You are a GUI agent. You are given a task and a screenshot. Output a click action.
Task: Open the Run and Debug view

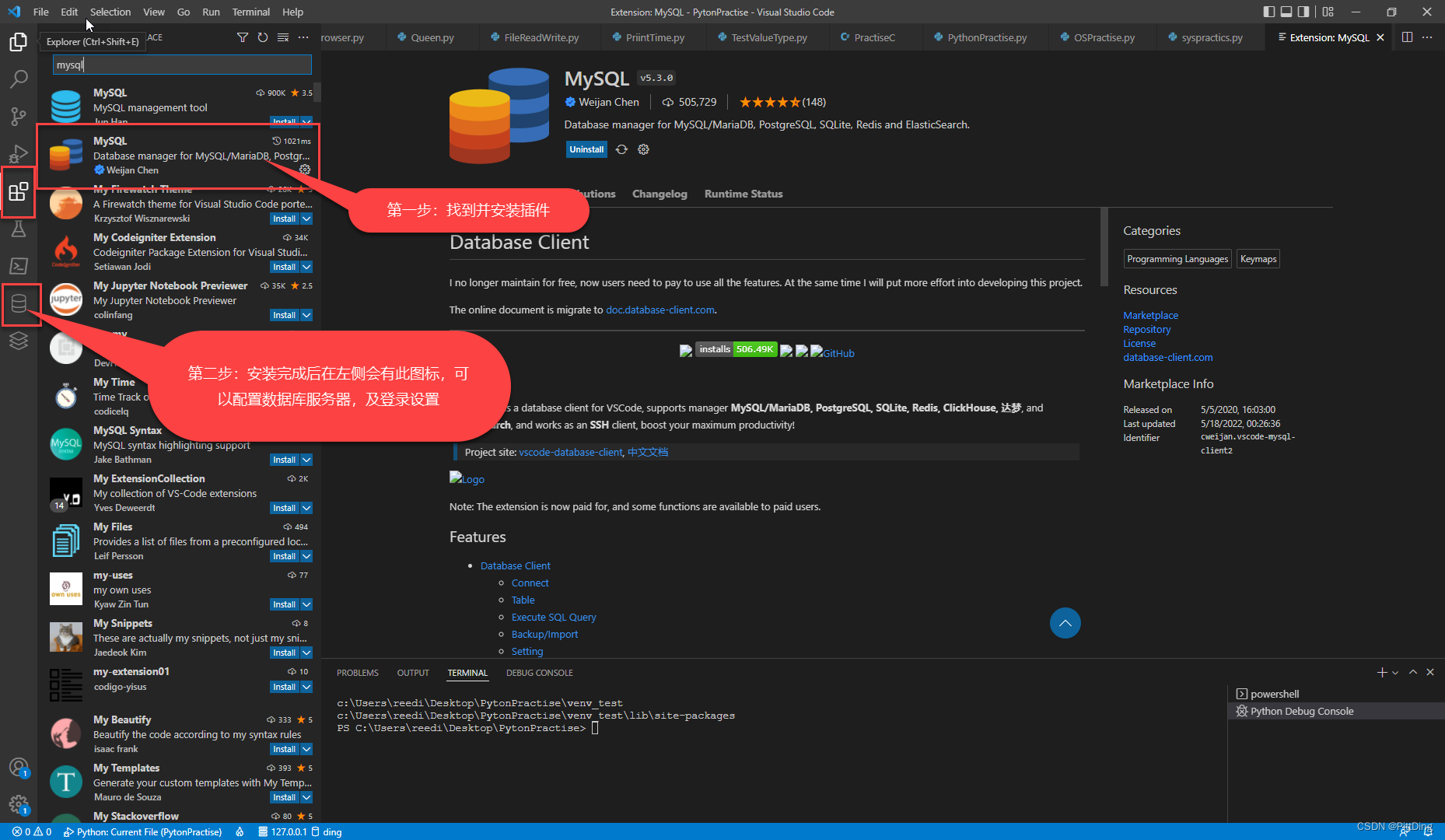19,153
